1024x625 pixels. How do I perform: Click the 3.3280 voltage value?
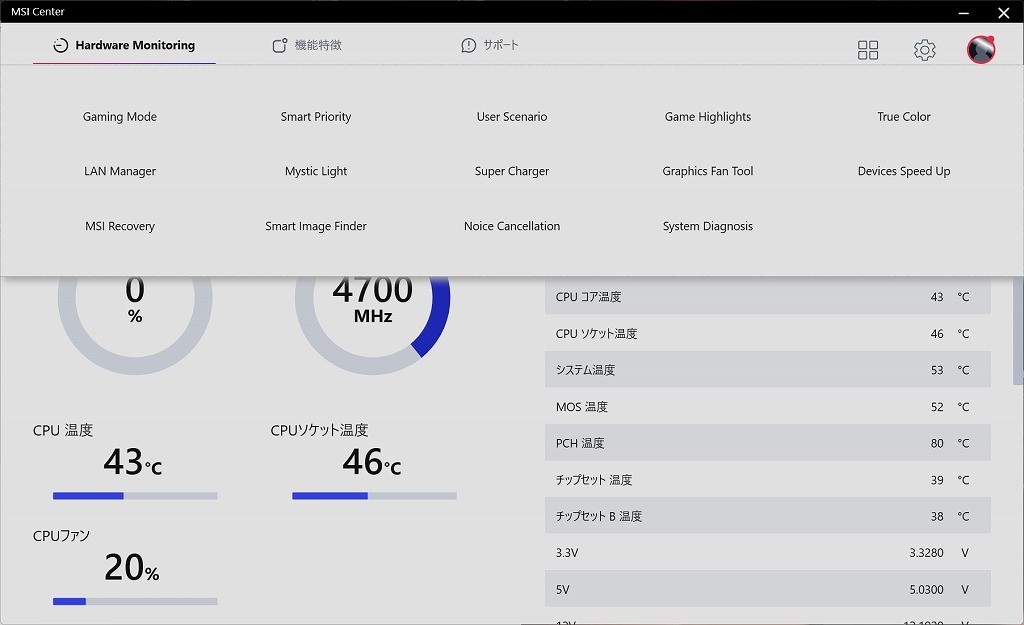pos(926,553)
